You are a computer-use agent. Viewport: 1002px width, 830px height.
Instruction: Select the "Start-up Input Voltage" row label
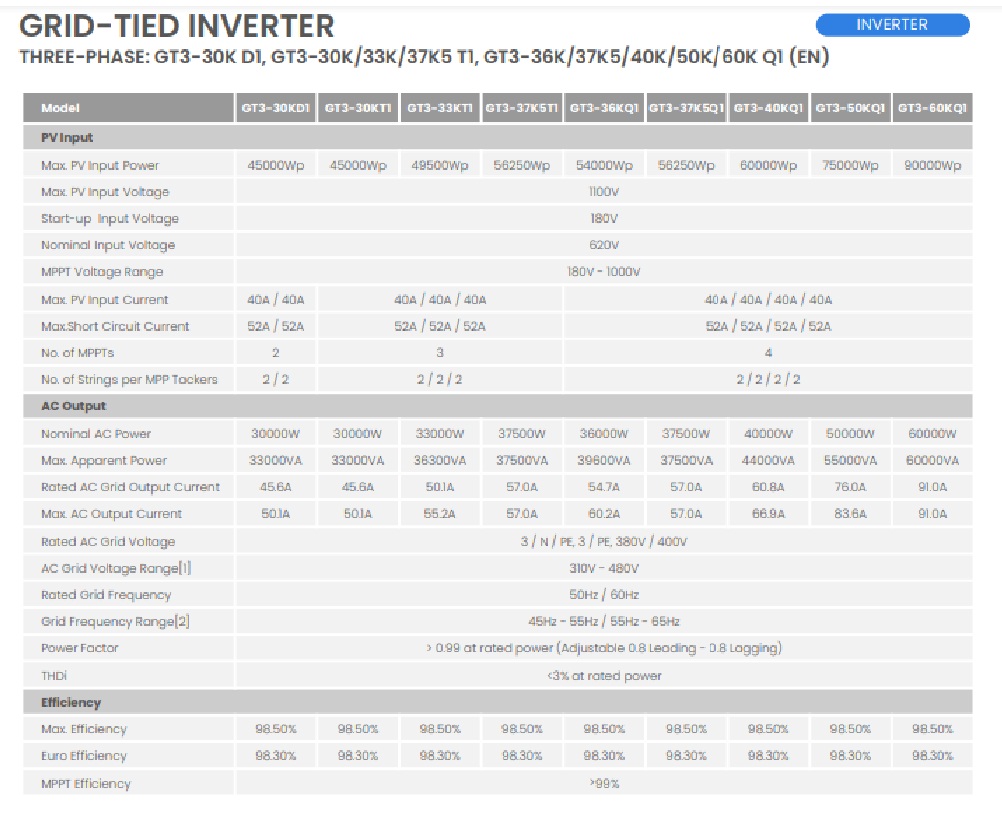coord(110,219)
